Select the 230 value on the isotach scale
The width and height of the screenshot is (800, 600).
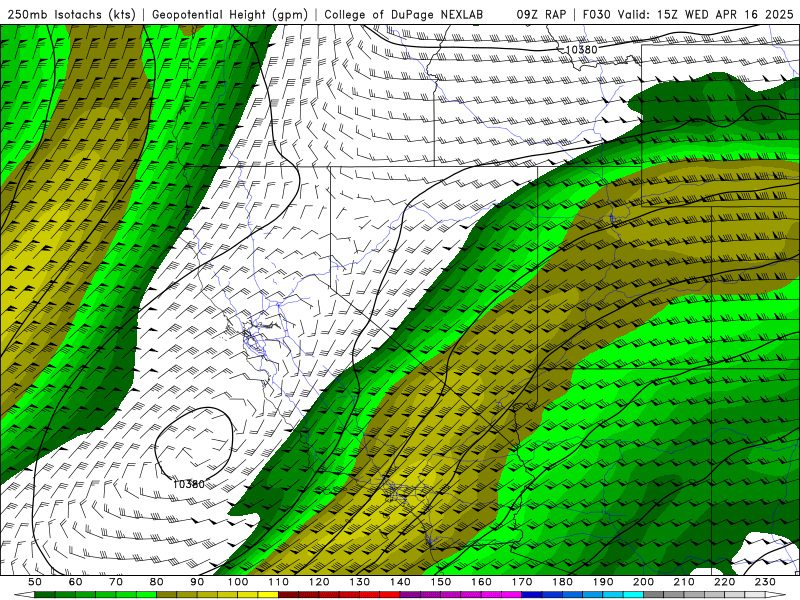766,582
